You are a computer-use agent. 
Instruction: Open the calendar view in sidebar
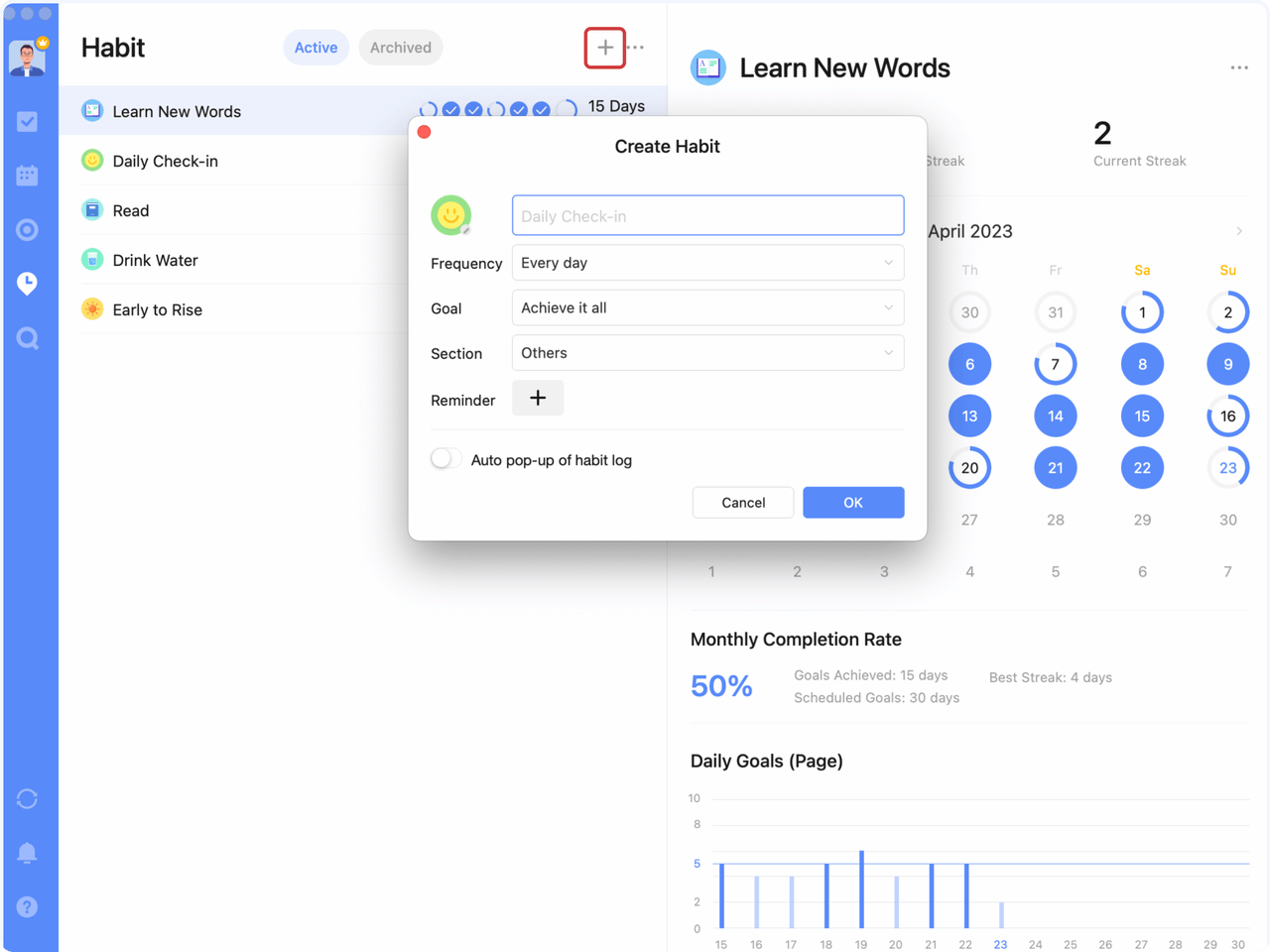(x=28, y=176)
